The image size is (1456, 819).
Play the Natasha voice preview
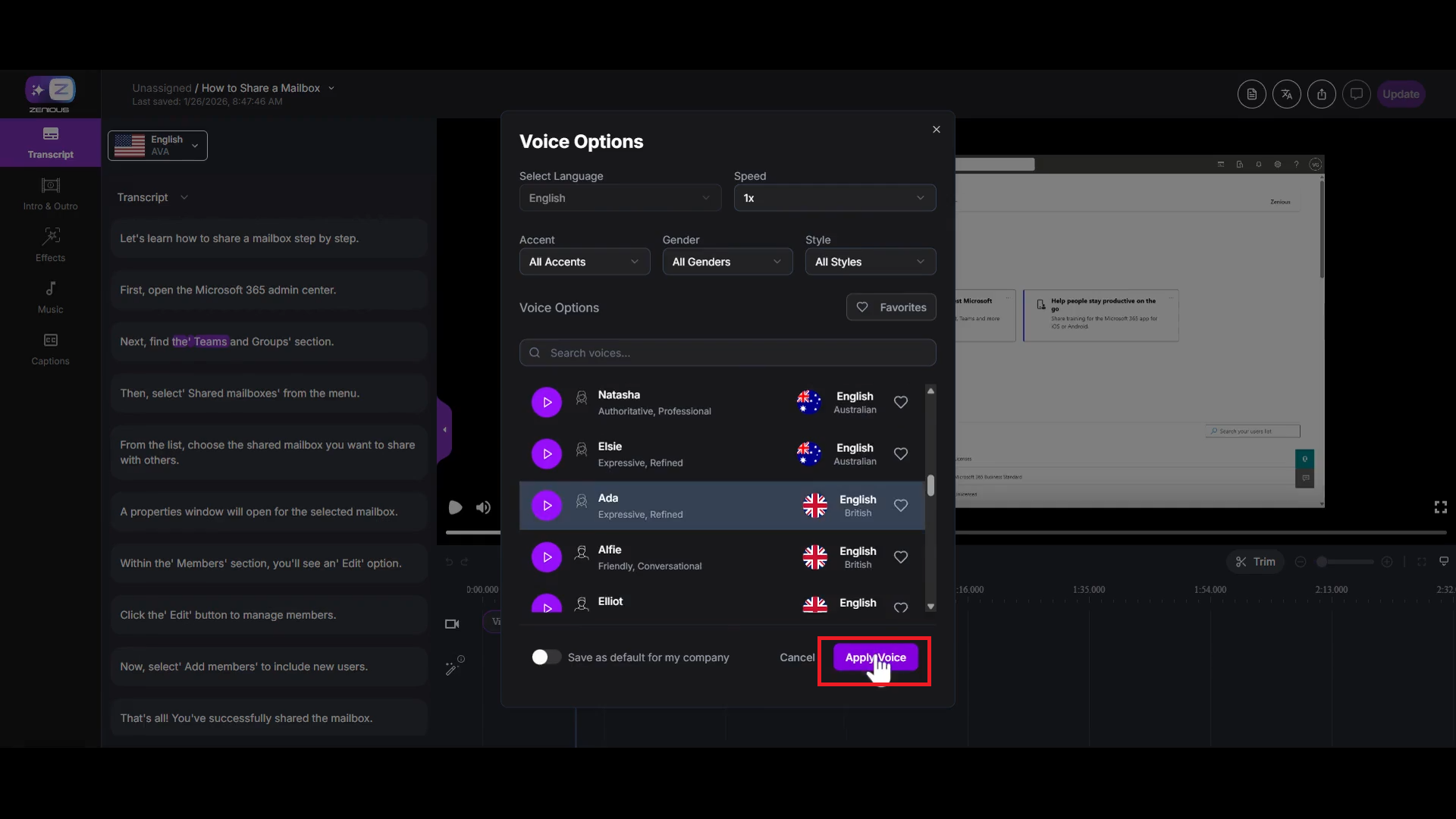pos(546,402)
